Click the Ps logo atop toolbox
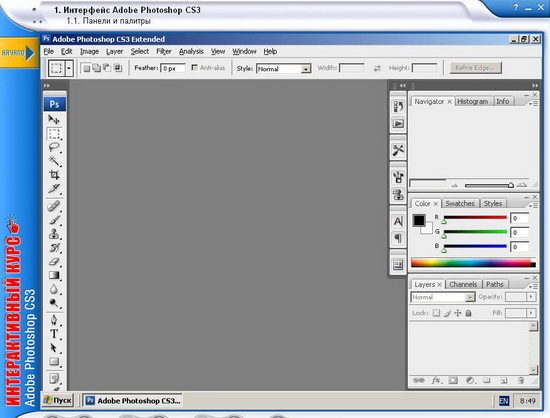 [x=54, y=104]
